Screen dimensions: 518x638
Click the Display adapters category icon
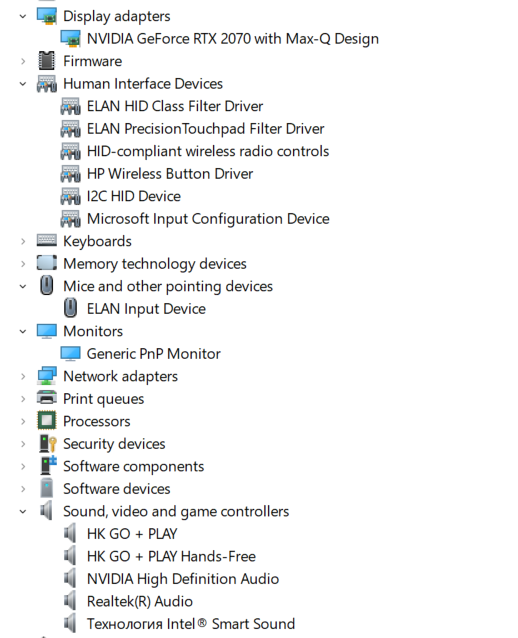(47, 16)
